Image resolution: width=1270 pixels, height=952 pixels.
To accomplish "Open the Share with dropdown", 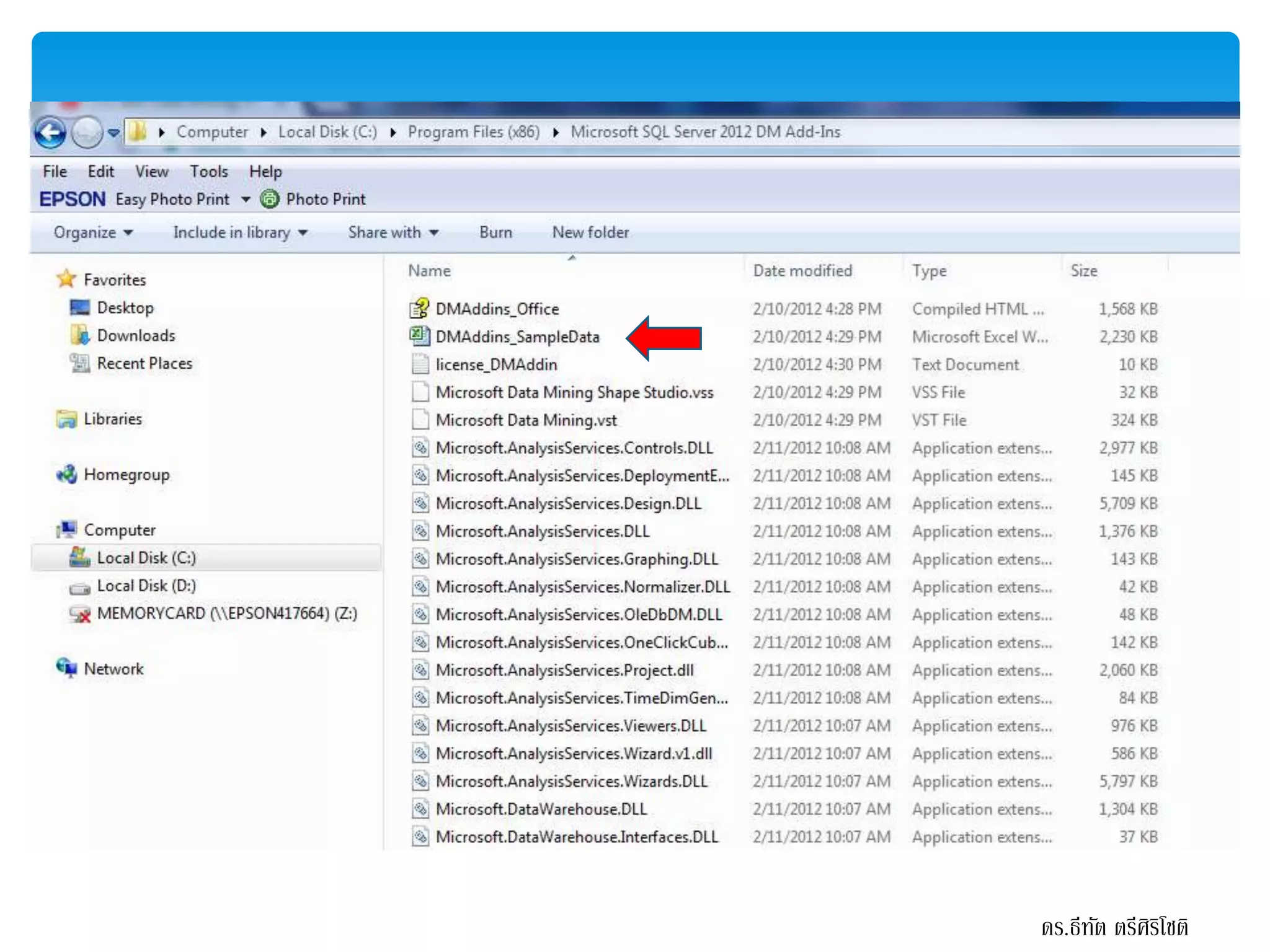I will [x=393, y=232].
